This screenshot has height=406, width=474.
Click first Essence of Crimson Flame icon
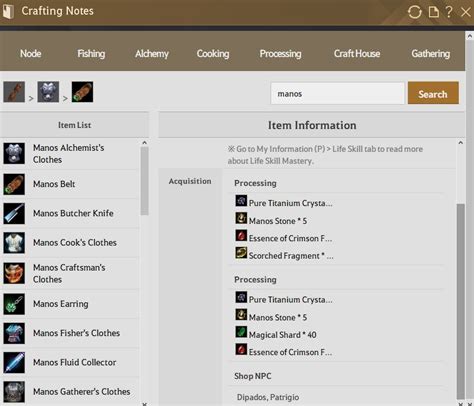pos(241,236)
